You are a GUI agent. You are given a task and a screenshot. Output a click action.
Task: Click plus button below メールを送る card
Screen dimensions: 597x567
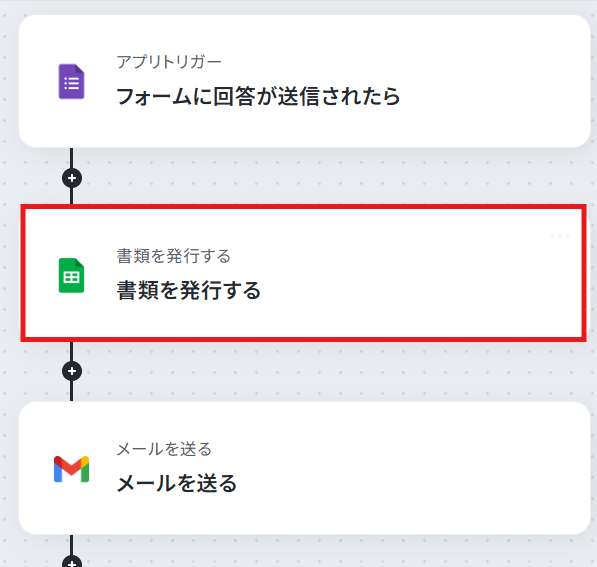(72, 562)
